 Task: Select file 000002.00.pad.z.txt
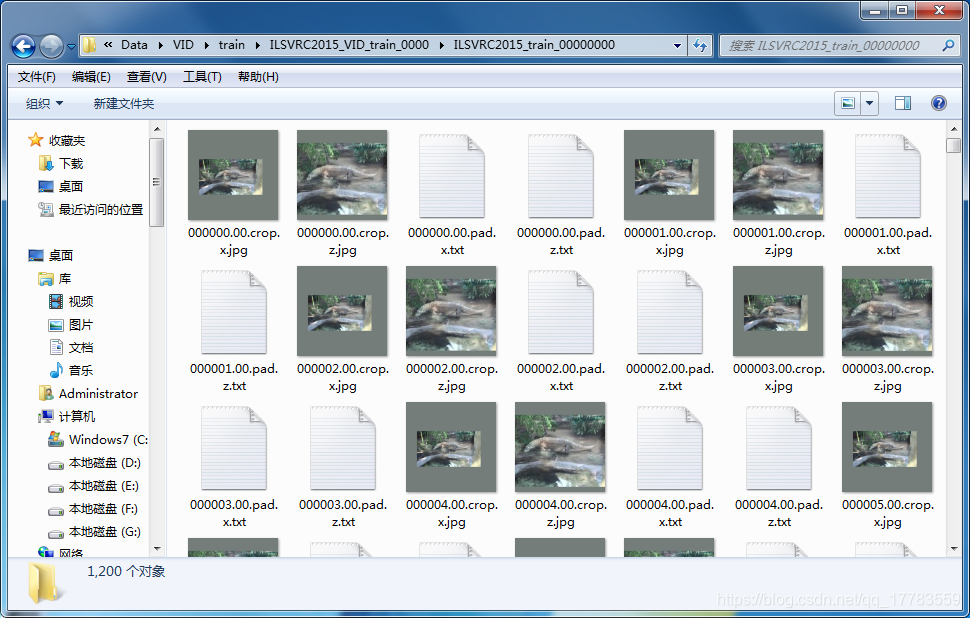[670, 312]
